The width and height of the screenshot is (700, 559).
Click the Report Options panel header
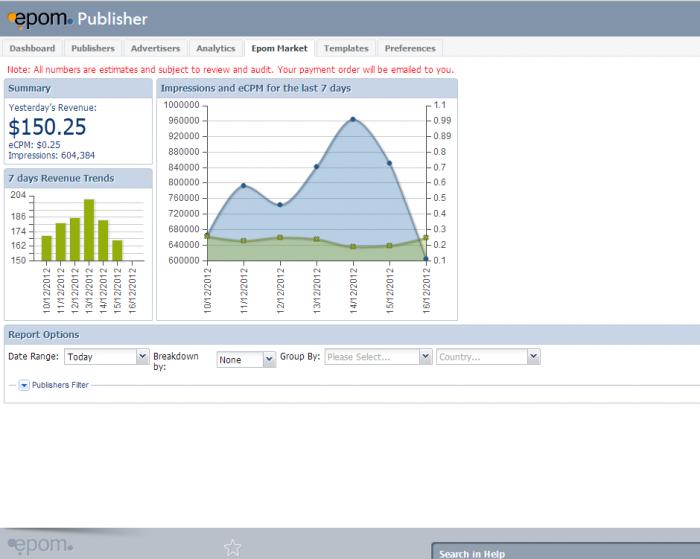[x=43, y=334]
